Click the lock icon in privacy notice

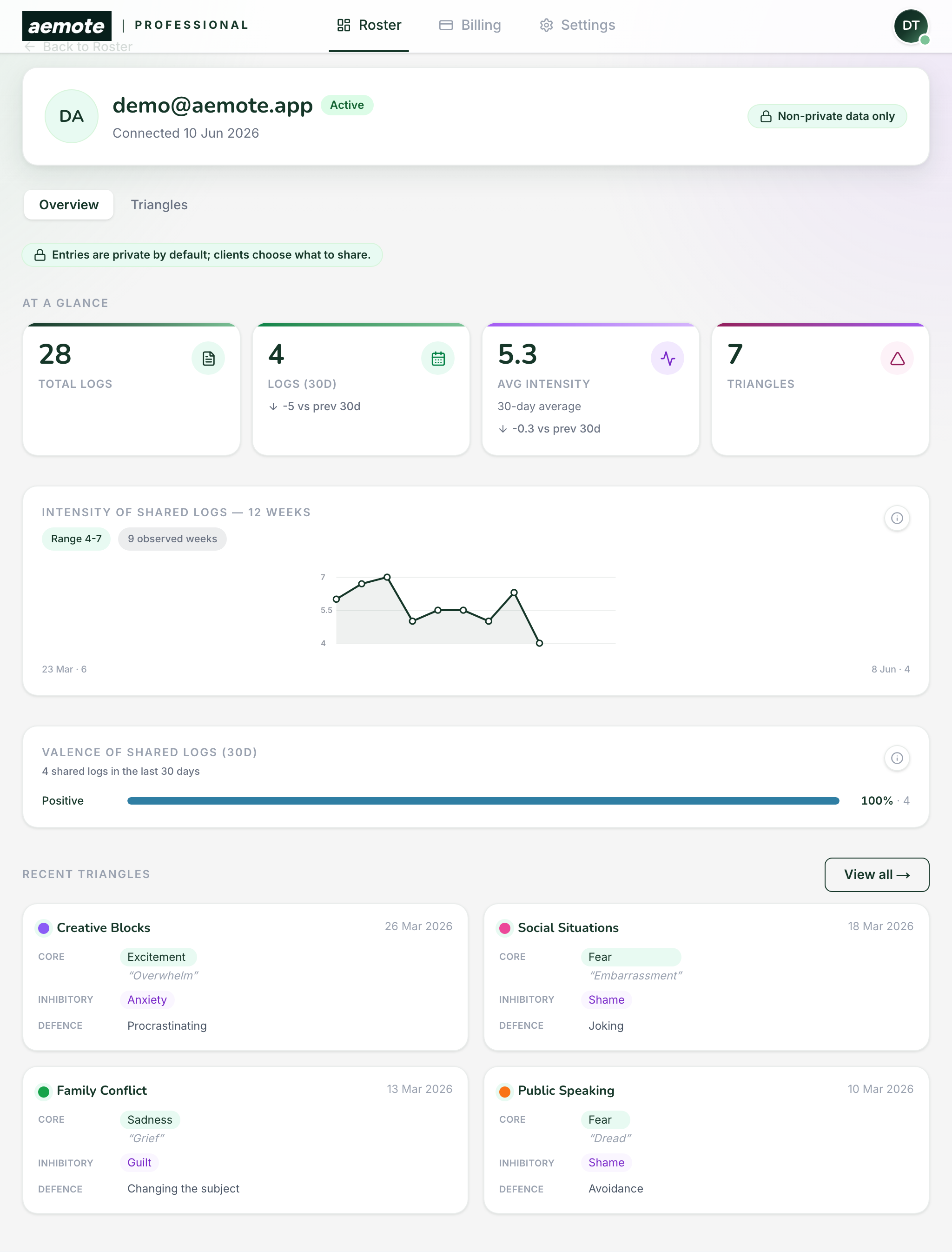[40, 254]
